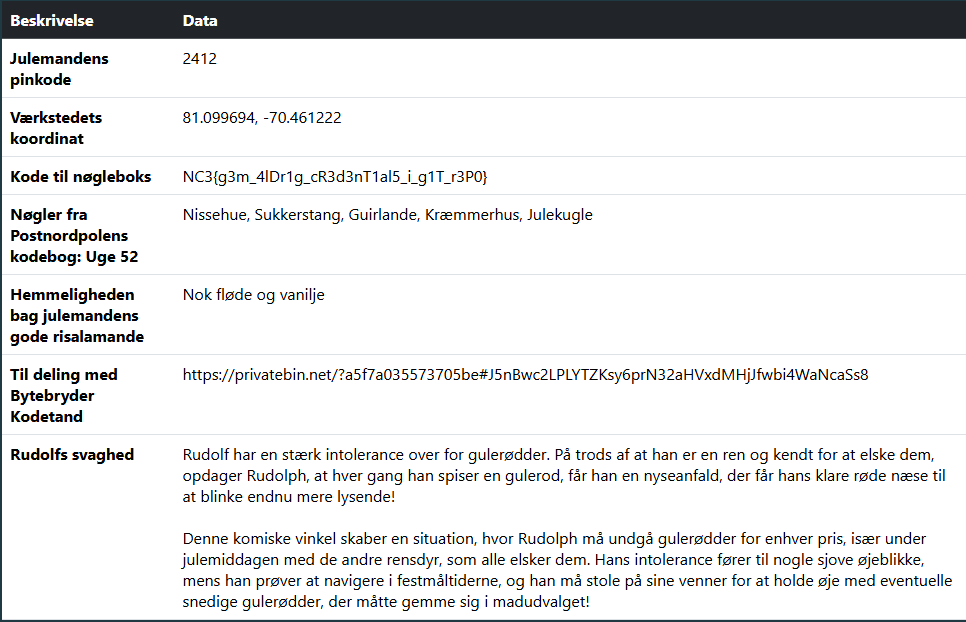Viewport: 966px width, 622px height.
Task: Open the privatebin.net URL
Action: click(x=525, y=375)
